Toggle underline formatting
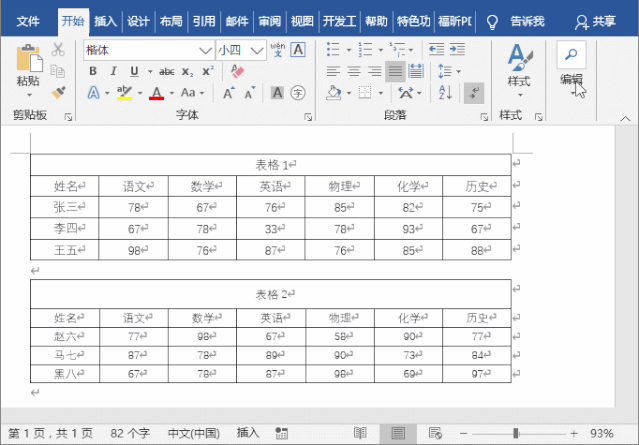Image resolution: width=639 pixels, height=445 pixels. (133, 71)
